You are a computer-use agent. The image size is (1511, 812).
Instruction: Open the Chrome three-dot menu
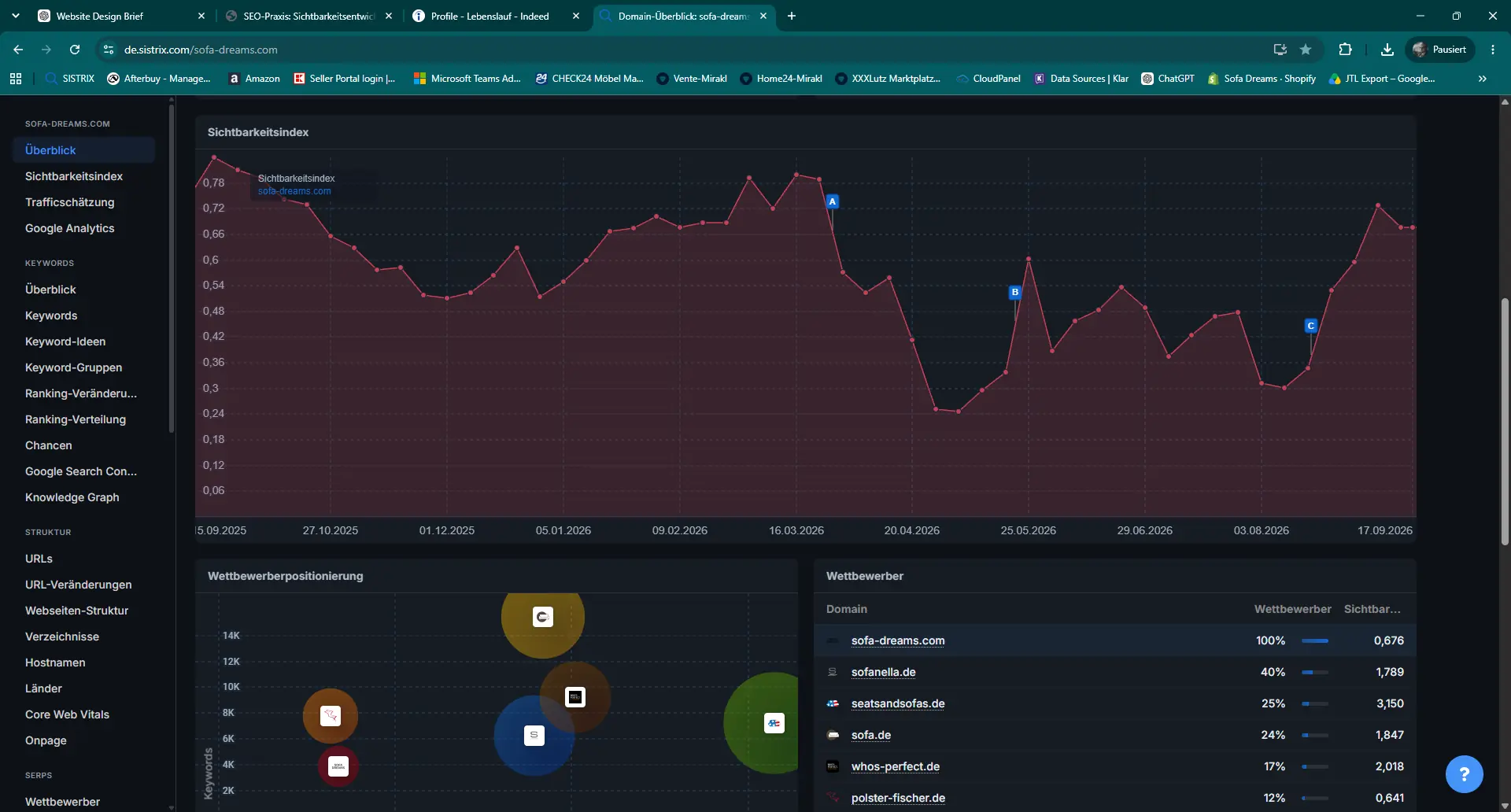click(1493, 50)
